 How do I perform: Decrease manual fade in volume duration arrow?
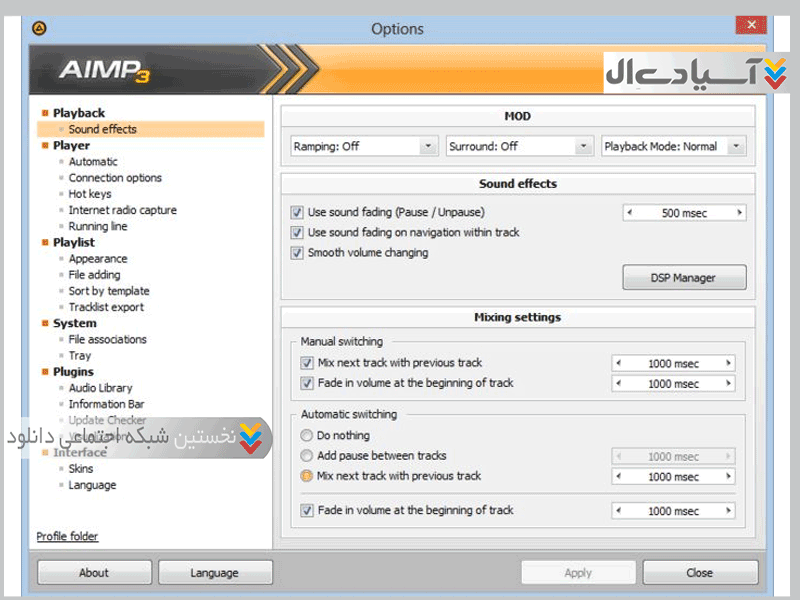(618, 384)
